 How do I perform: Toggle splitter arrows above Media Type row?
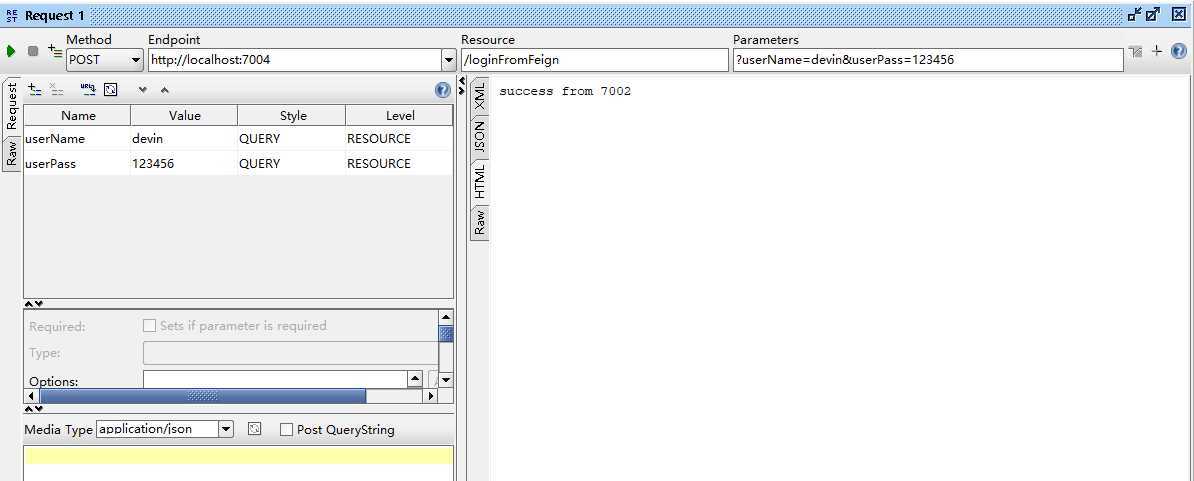pyautogui.click(x=34, y=409)
